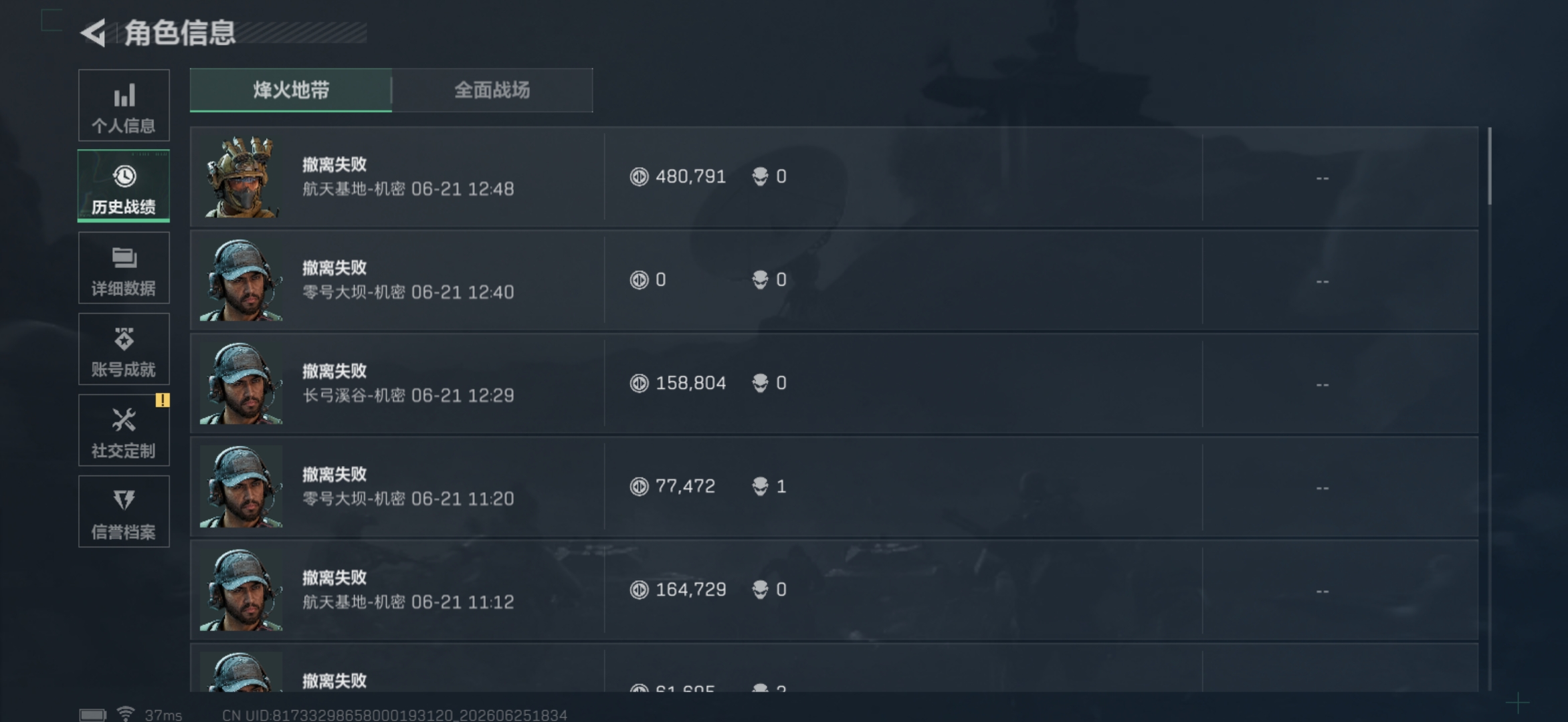
Task: Open the 账号成就 medal section
Action: point(124,349)
